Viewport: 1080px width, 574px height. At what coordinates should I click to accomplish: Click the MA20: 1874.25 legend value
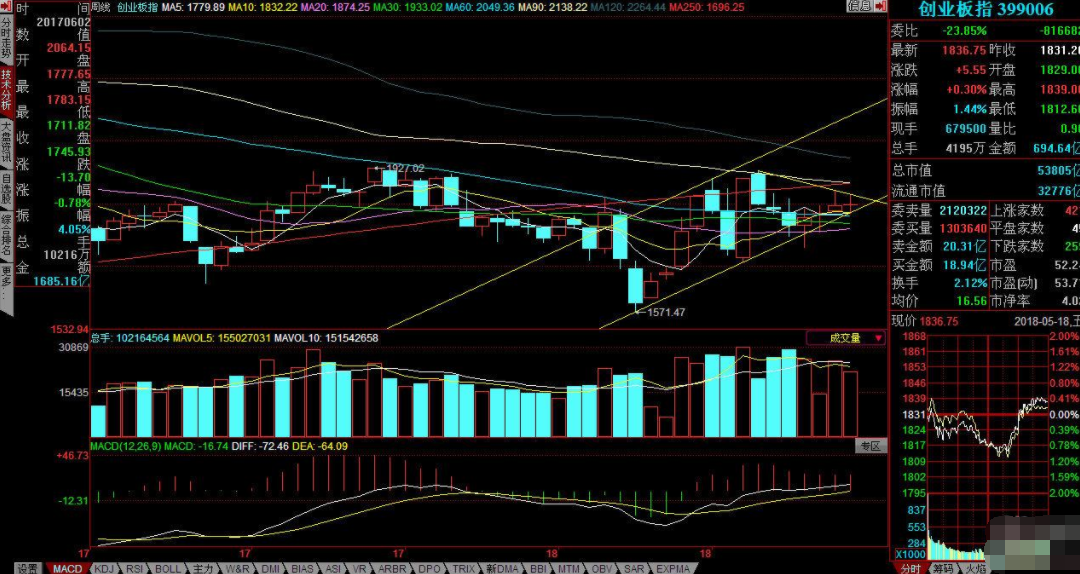[x=335, y=7]
